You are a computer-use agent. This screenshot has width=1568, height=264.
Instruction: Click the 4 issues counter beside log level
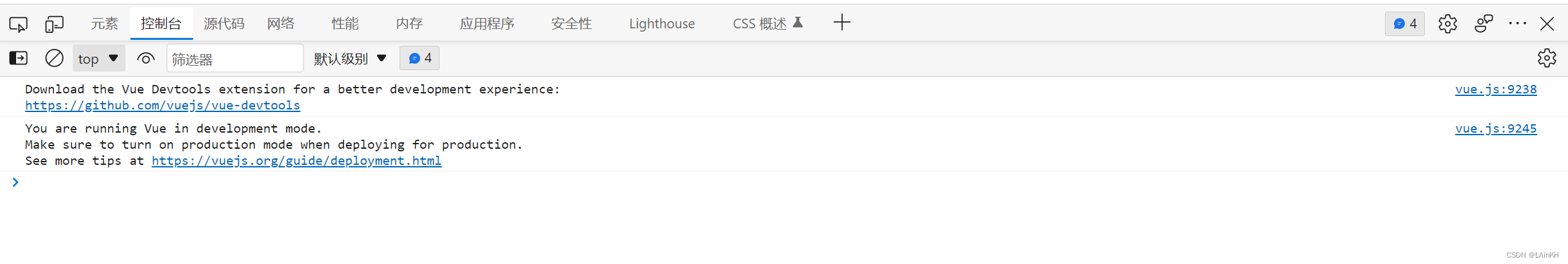tap(420, 58)
